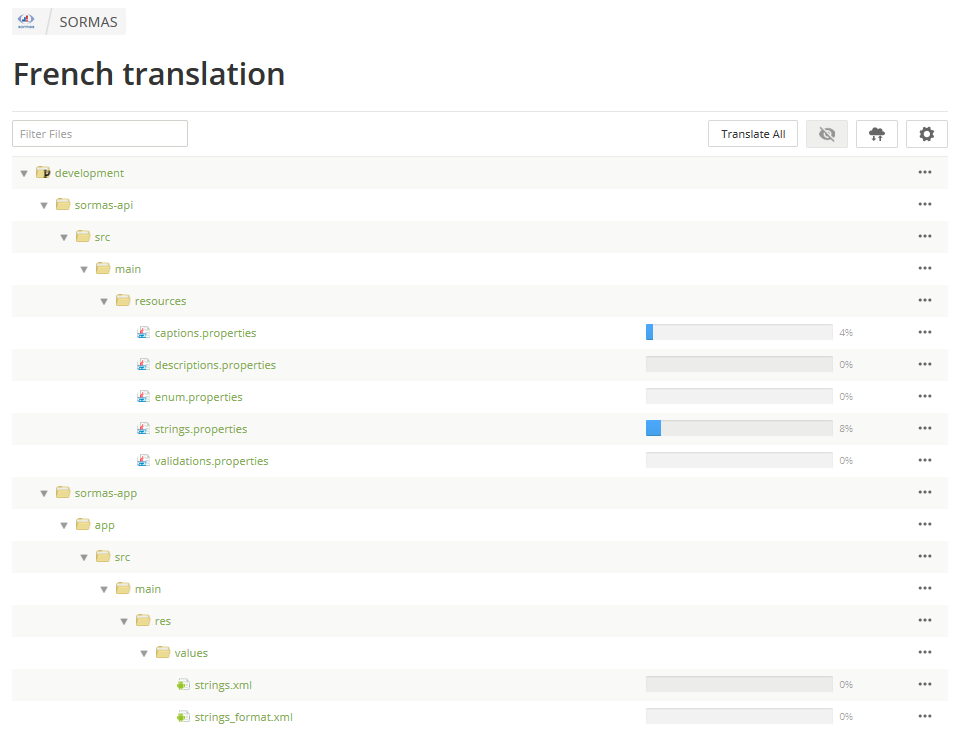Click the folder icon next to sormas-api
Viewport: 974px width, 746px height.
click(x=63, y=204)
